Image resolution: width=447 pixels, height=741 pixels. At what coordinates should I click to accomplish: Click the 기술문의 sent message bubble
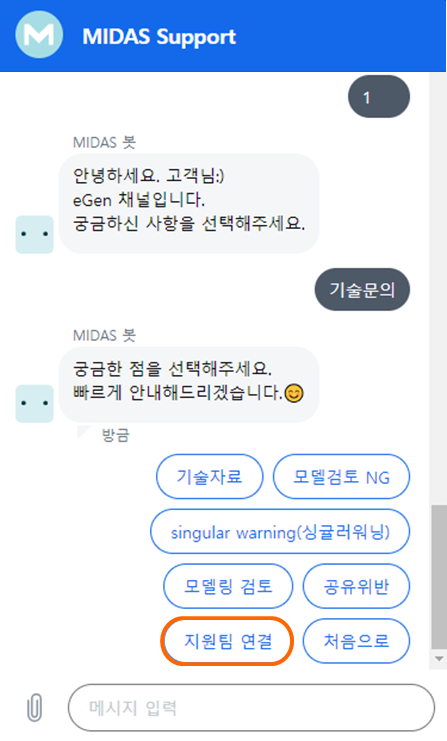(362, 290)
